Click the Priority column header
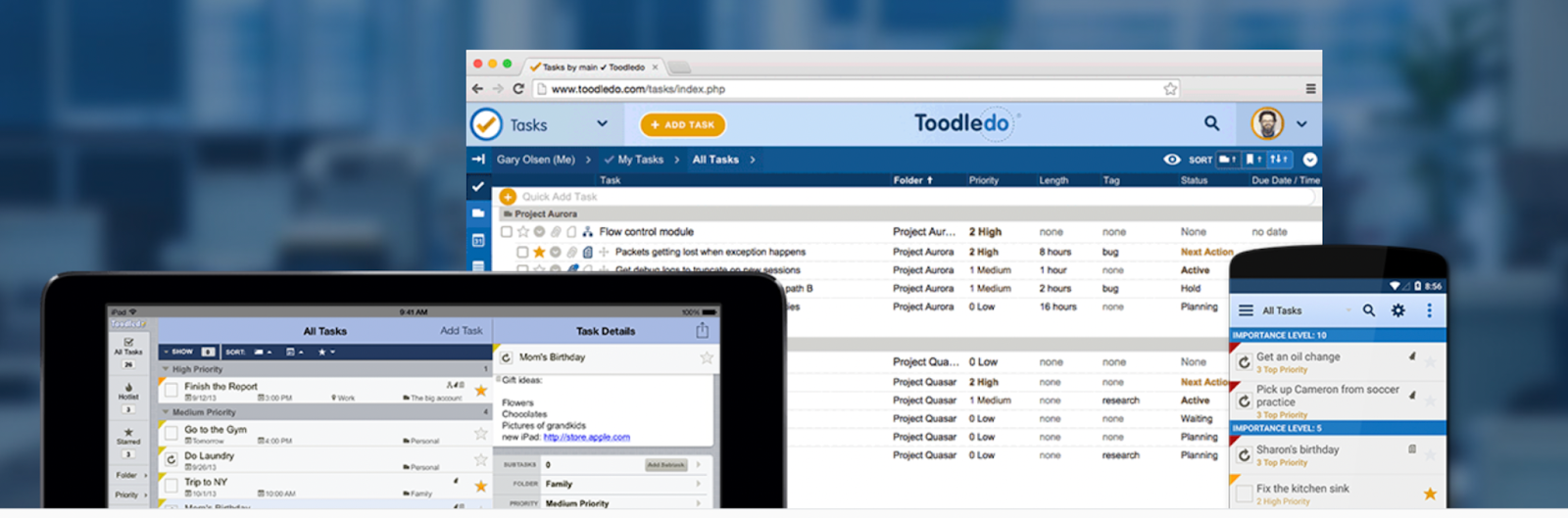This screenshot has height=518, width=1568. [x=983, y=180]
